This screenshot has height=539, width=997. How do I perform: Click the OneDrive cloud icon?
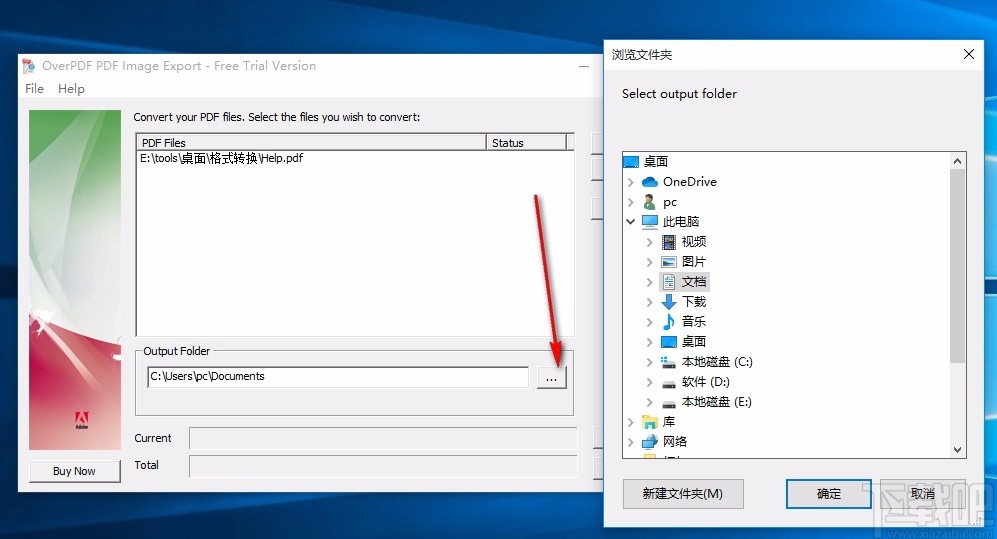pos(650,182)
